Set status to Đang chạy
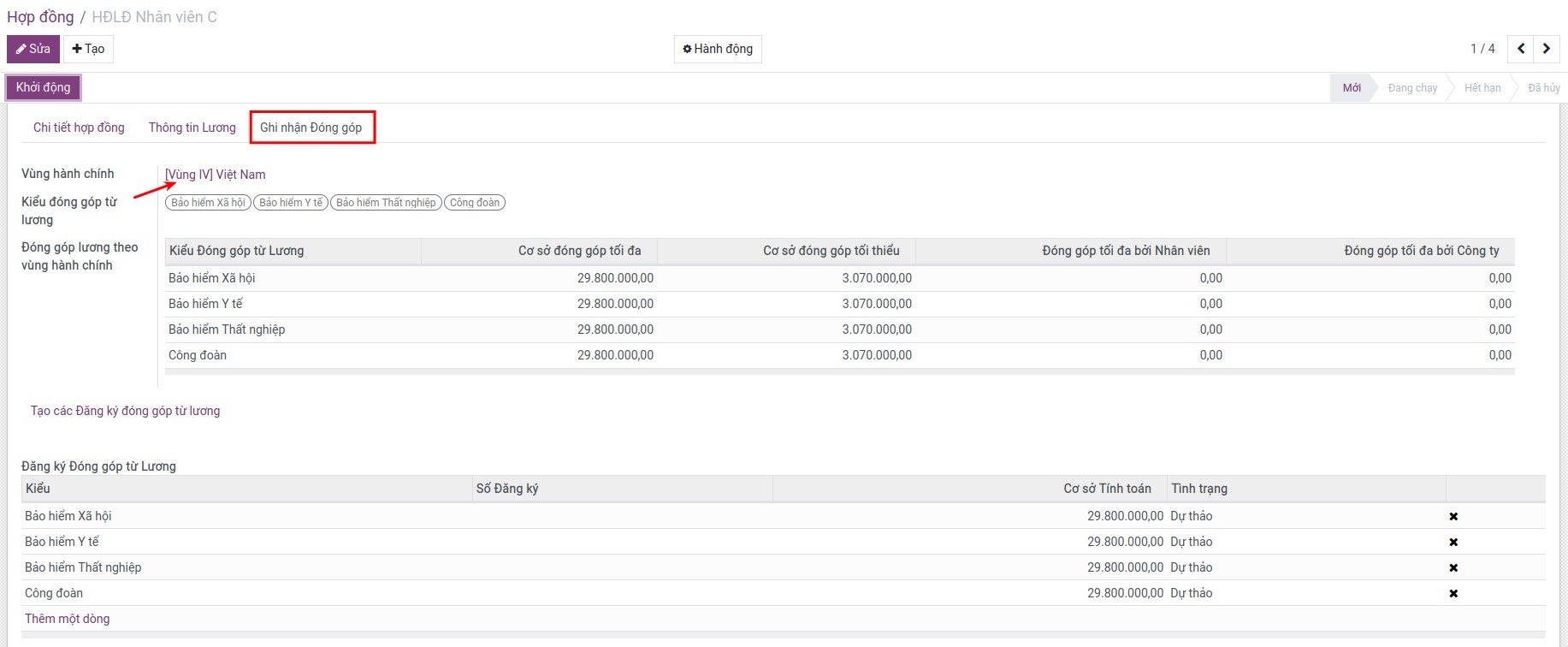The image size is (1568, 647). pos(1412,88)
